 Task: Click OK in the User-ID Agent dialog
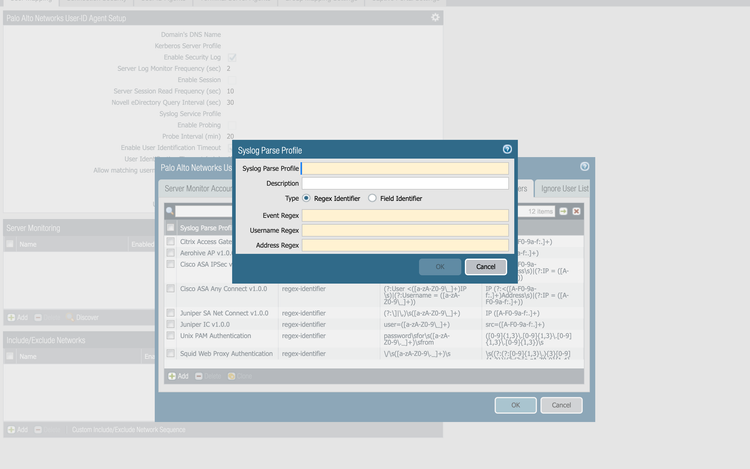tap(515, 405)
